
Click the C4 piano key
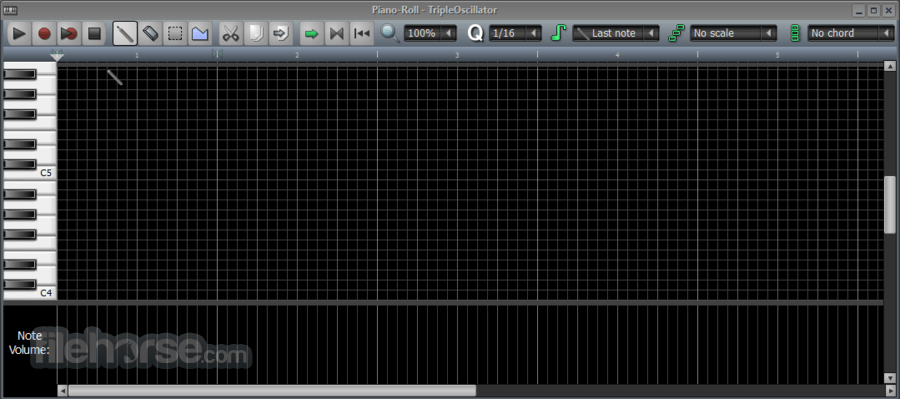[46, 293]
